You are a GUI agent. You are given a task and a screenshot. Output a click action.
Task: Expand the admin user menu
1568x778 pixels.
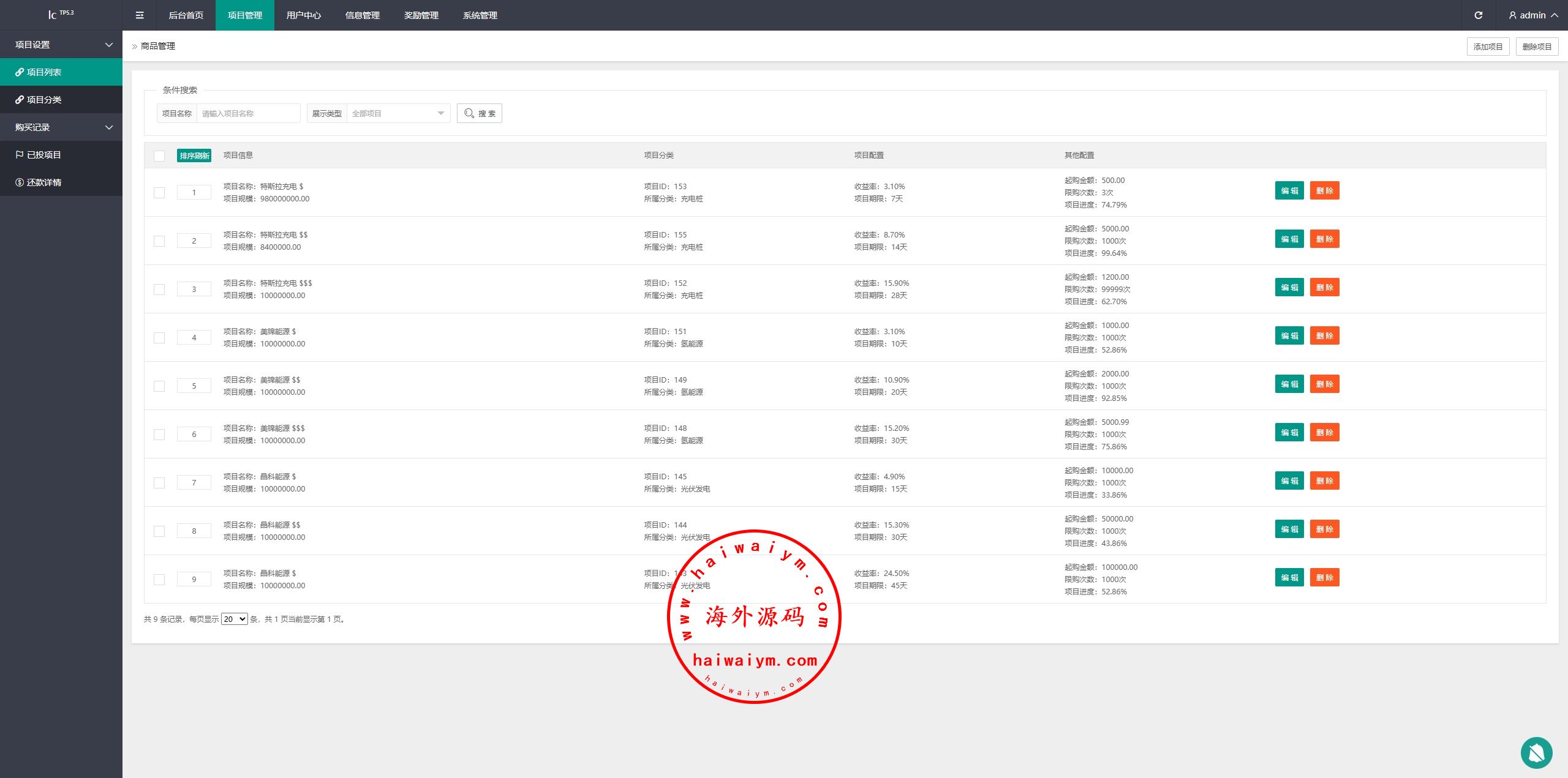[1533, 15]
